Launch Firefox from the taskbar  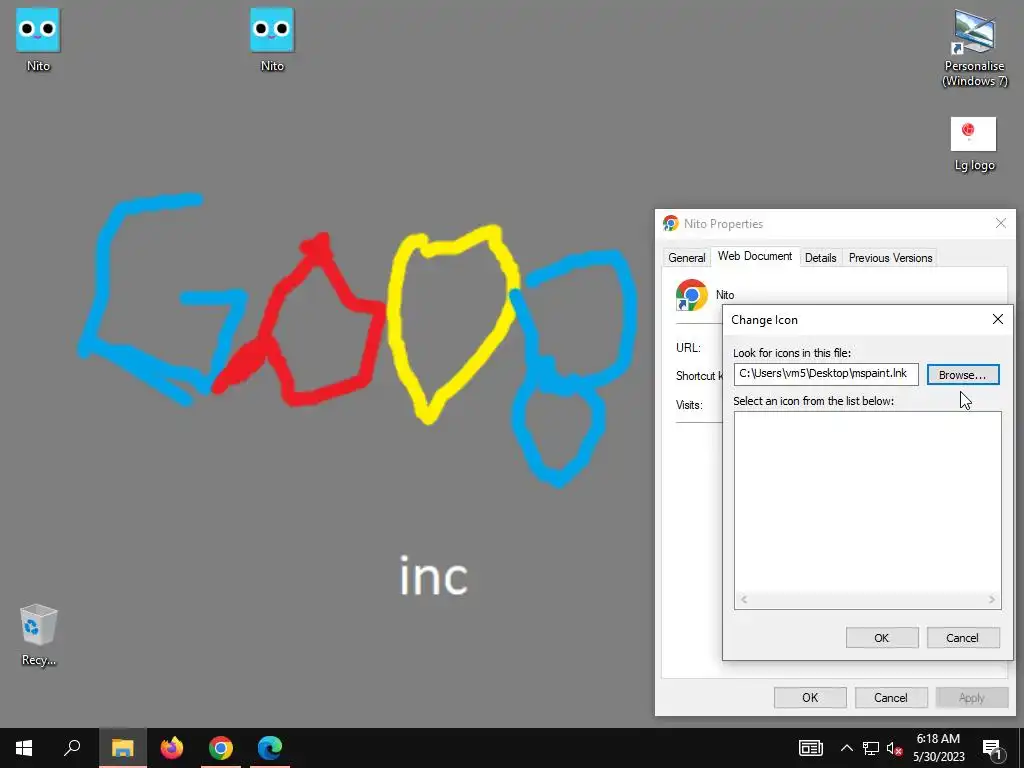click(172, 748)
